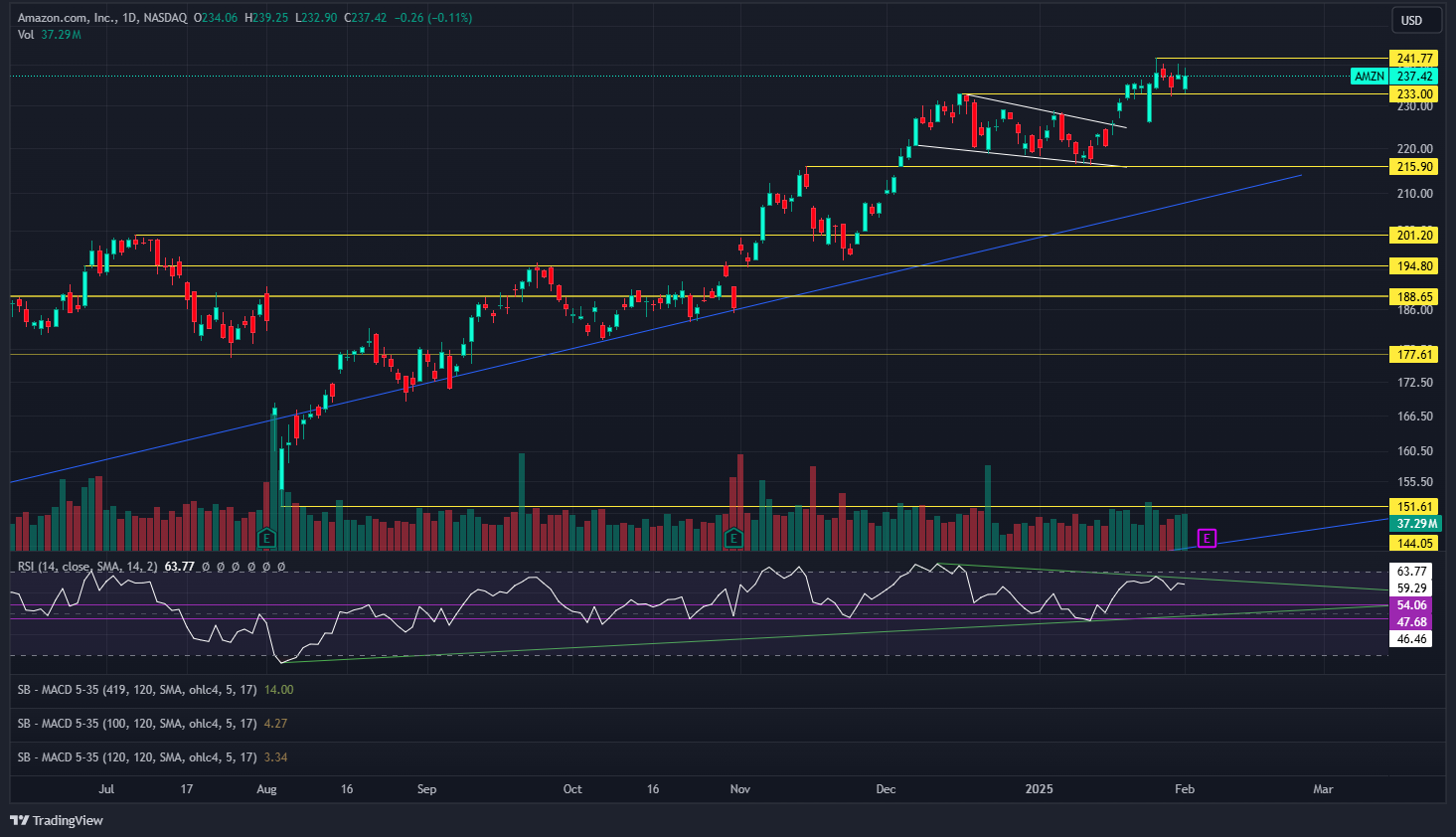Click the 201.20 price line label
This screenshot has width=1456, height=837.
1414,236
